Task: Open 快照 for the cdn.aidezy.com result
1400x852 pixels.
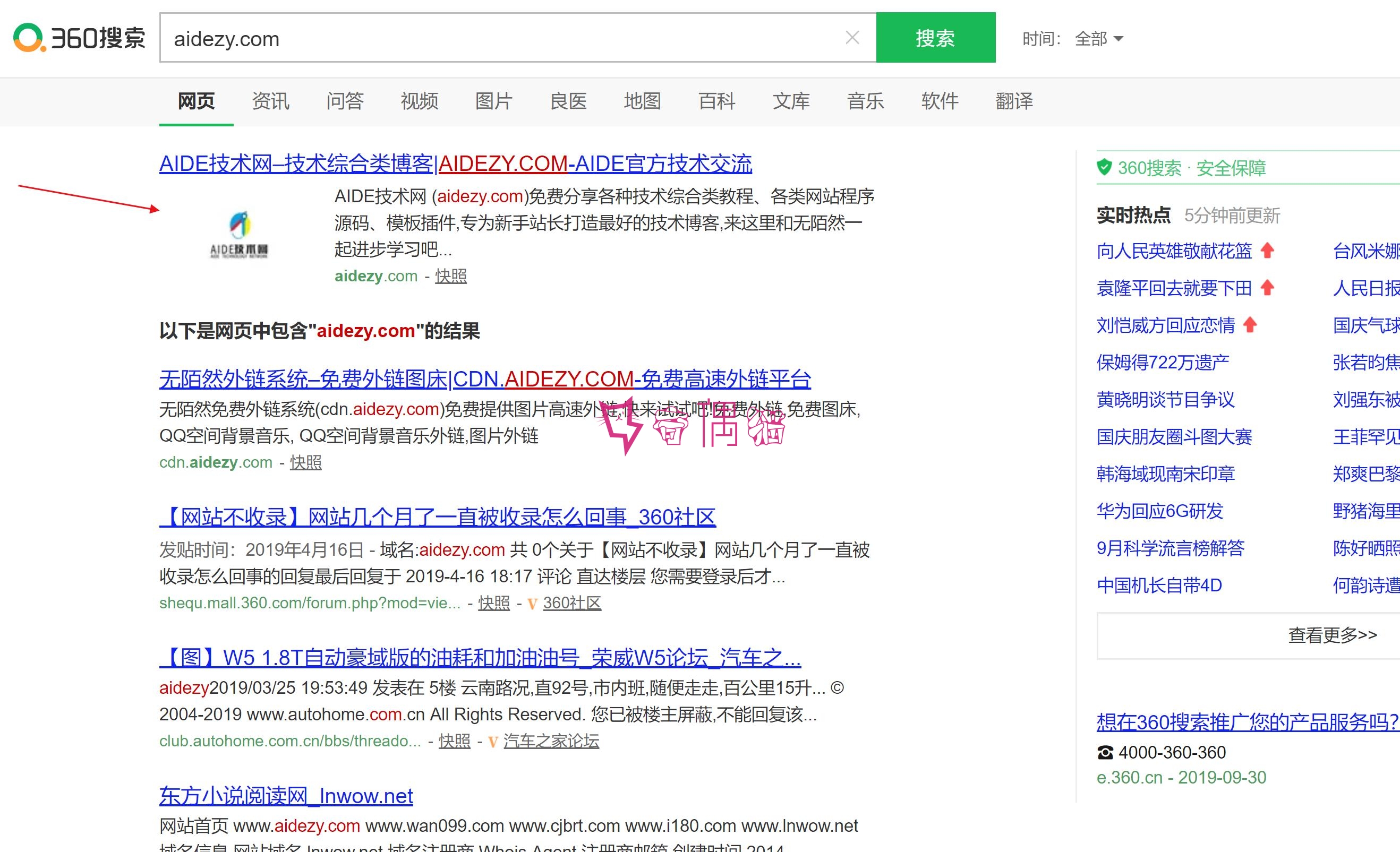Action: (306, 462)
